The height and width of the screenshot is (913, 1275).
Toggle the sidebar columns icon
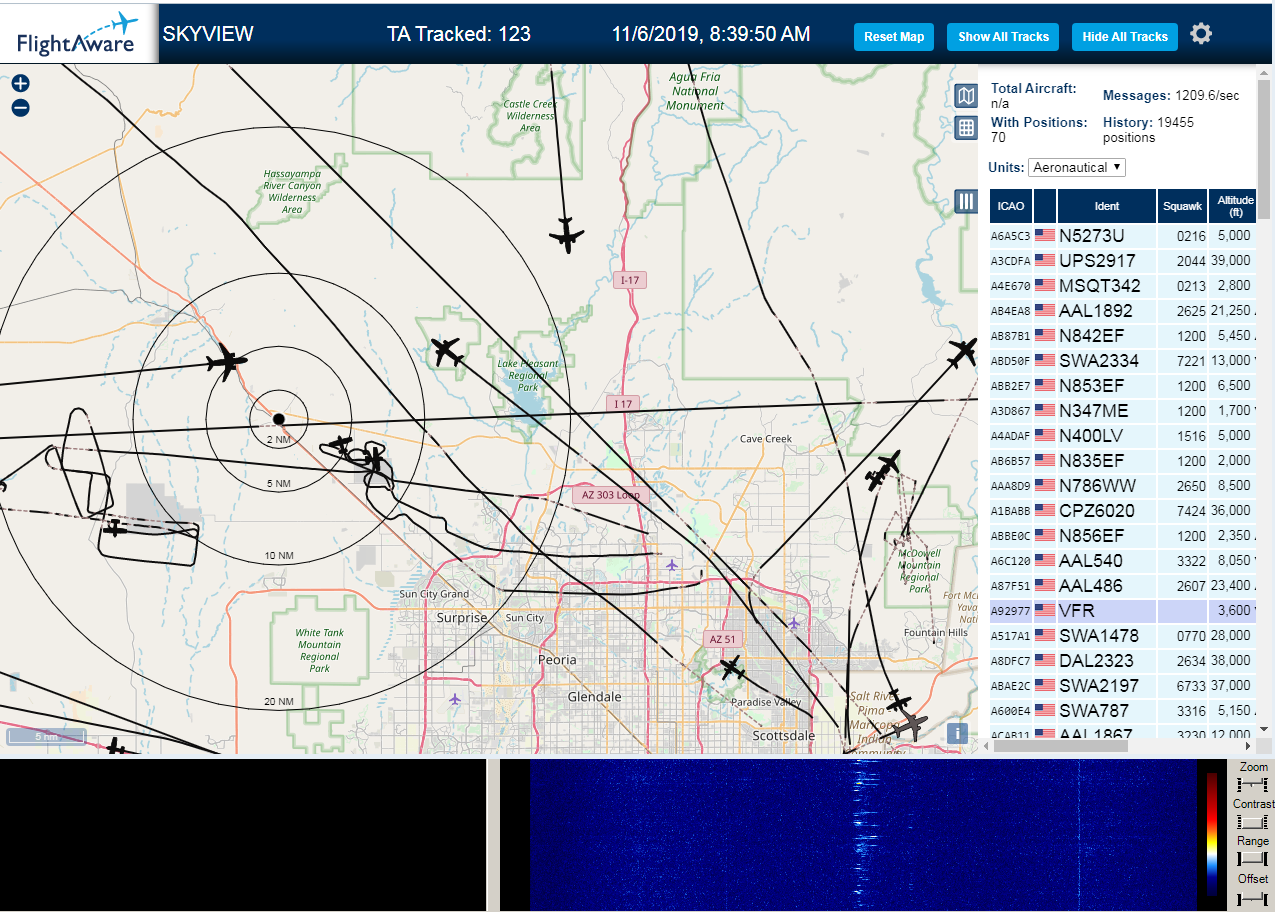(966, 201)
